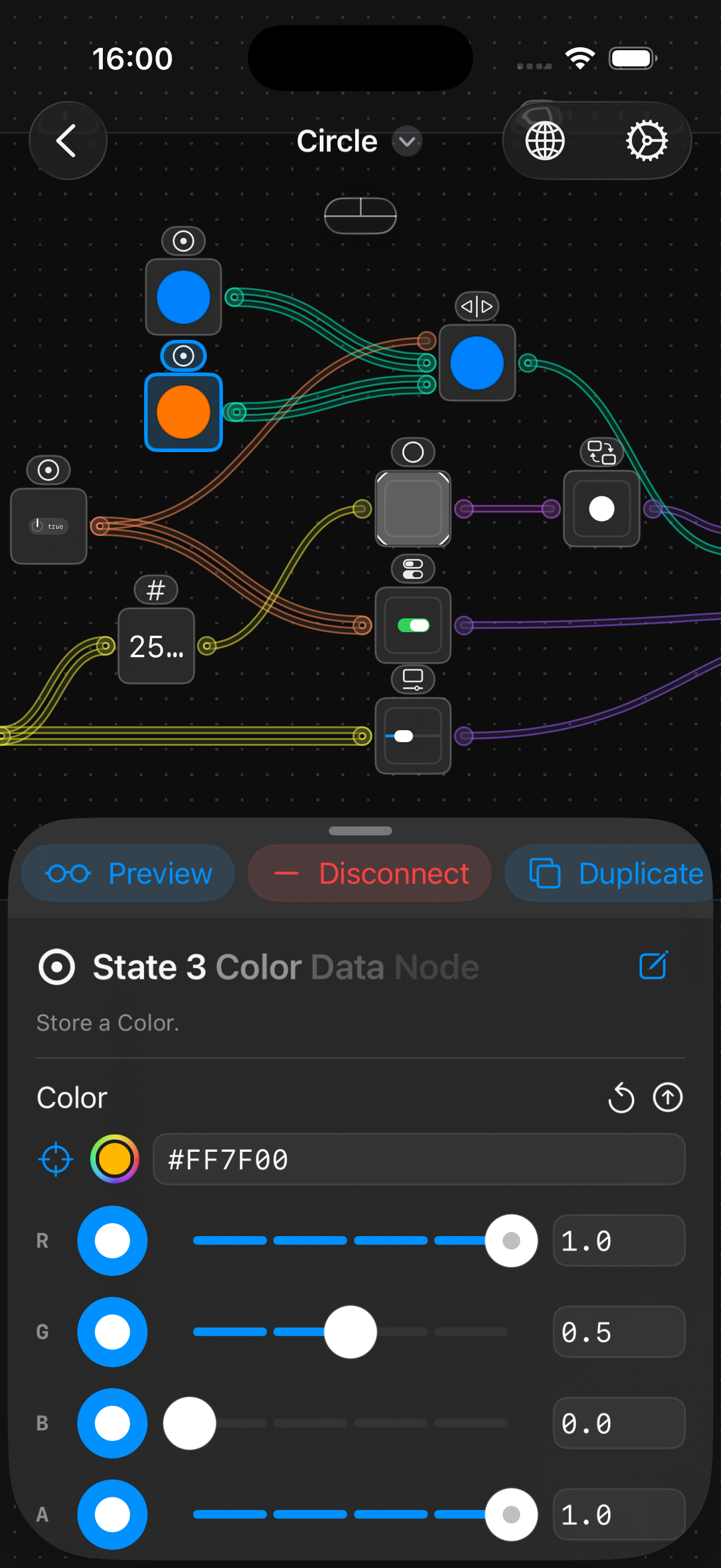Select the split-view layout icon above canvas
The width and height of the screenshot is (721, 1568).
coord(360,215)
